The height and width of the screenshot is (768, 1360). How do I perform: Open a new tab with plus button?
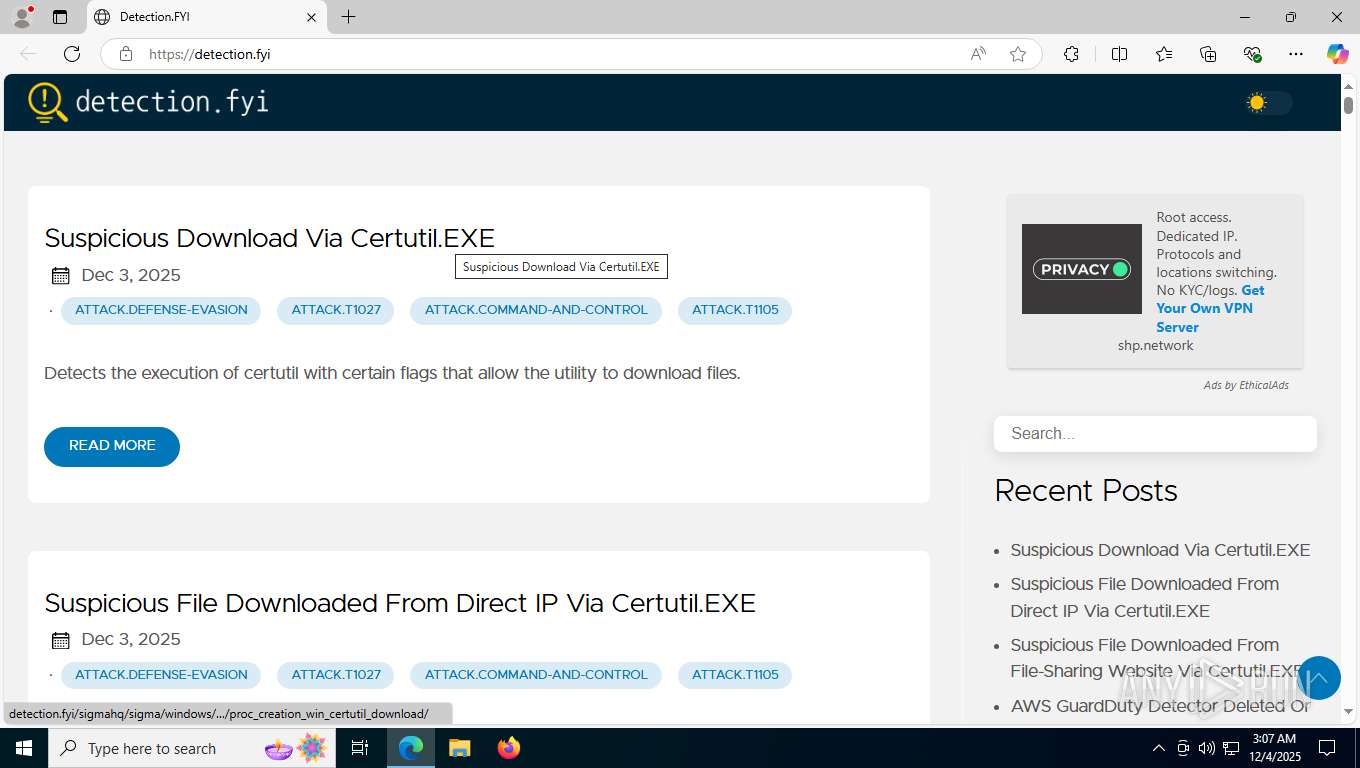coord(348,17)
